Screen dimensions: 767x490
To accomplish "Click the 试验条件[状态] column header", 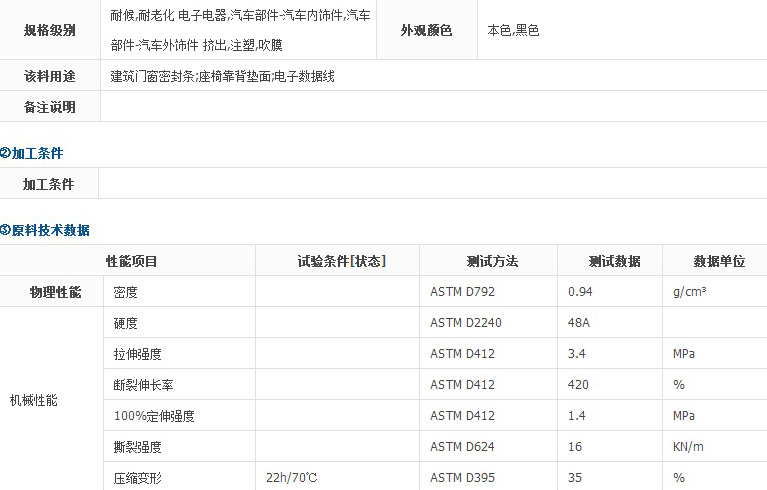I will point(341,261).
